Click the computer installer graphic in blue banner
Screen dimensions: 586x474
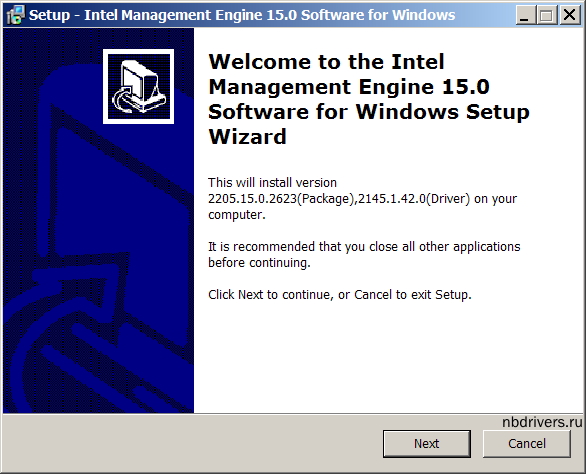(138, 86)
